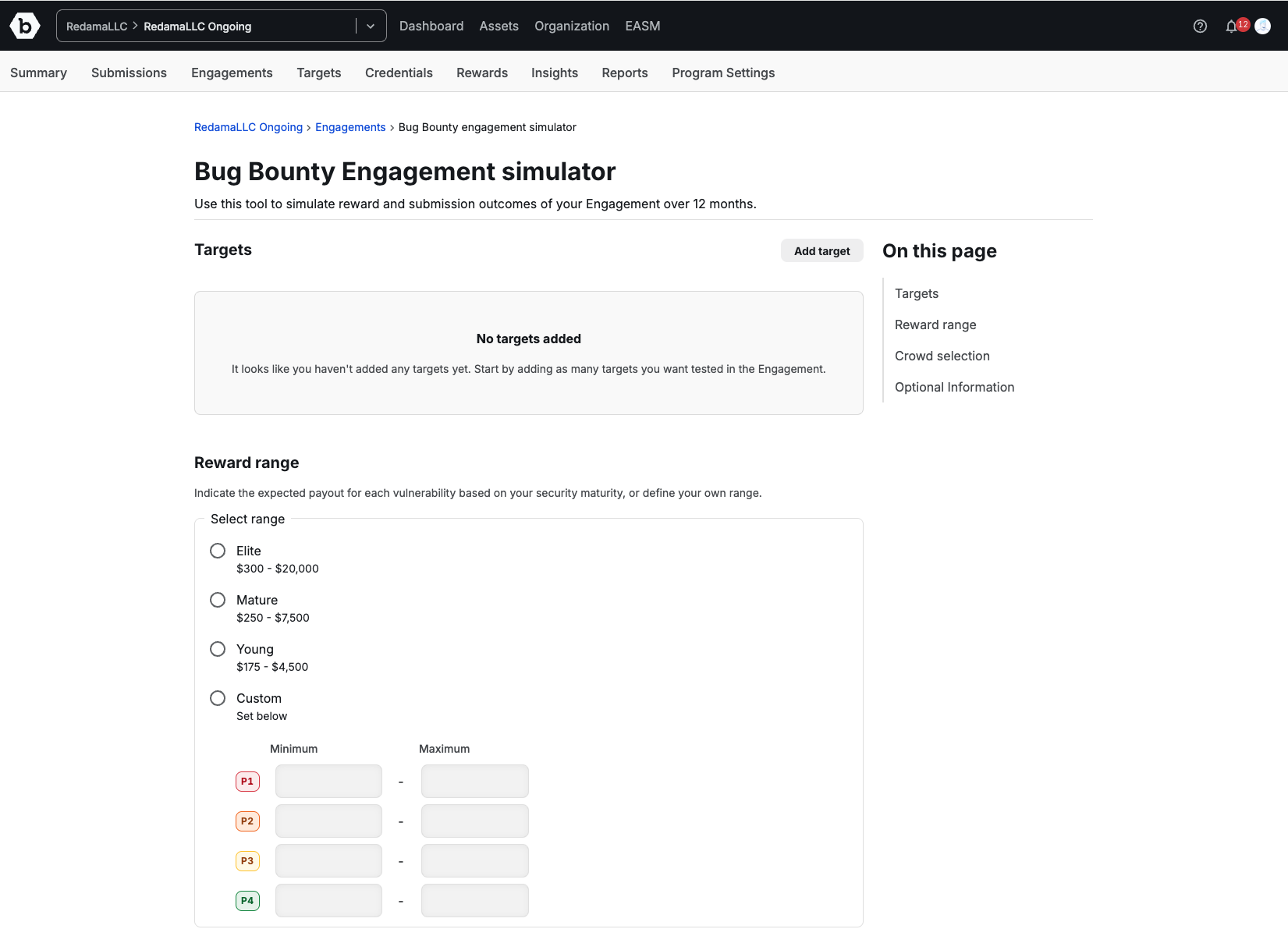The image size is (1288, 929).
Task: Open the help question mark icon
Action: pyautogui.click(x=1200, y=26)
